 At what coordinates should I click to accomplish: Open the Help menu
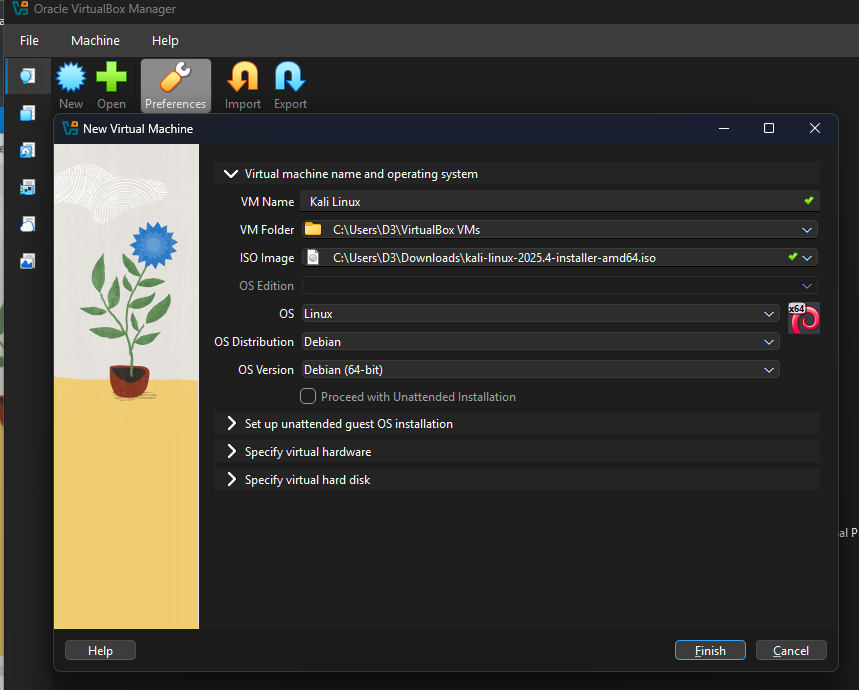(165, 41)
